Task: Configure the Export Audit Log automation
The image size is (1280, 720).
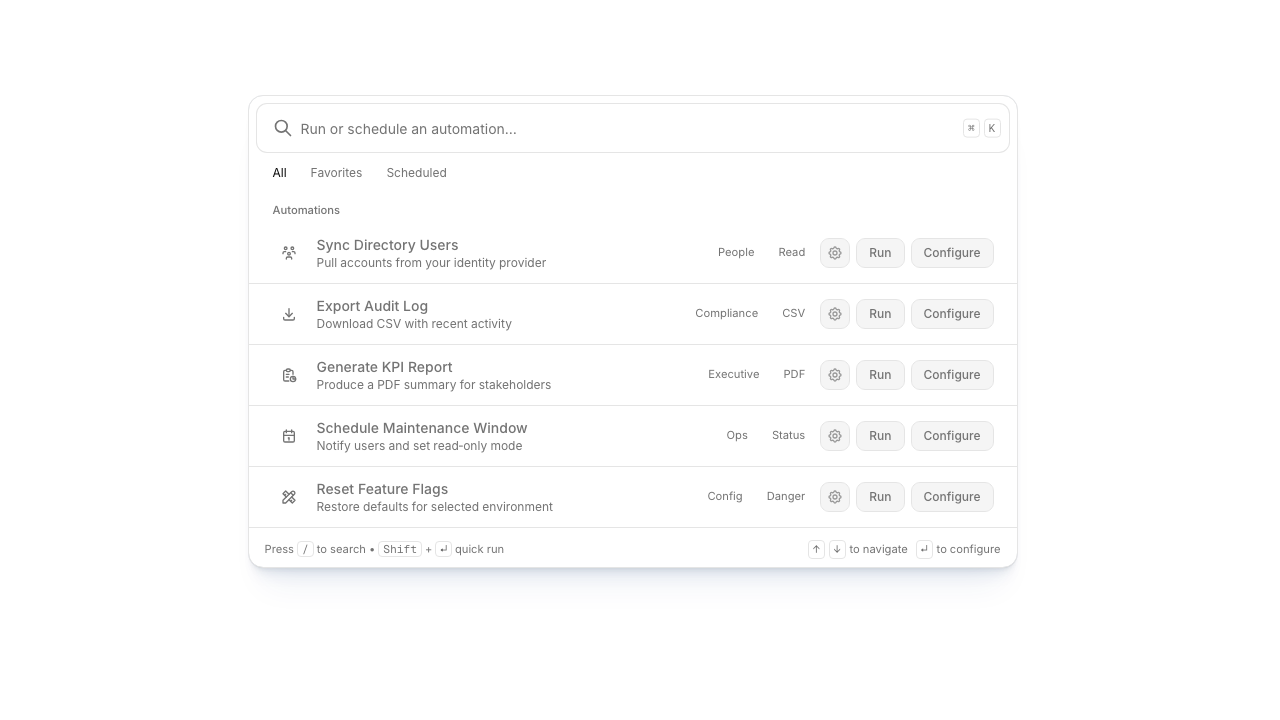Action: [951, 313]
